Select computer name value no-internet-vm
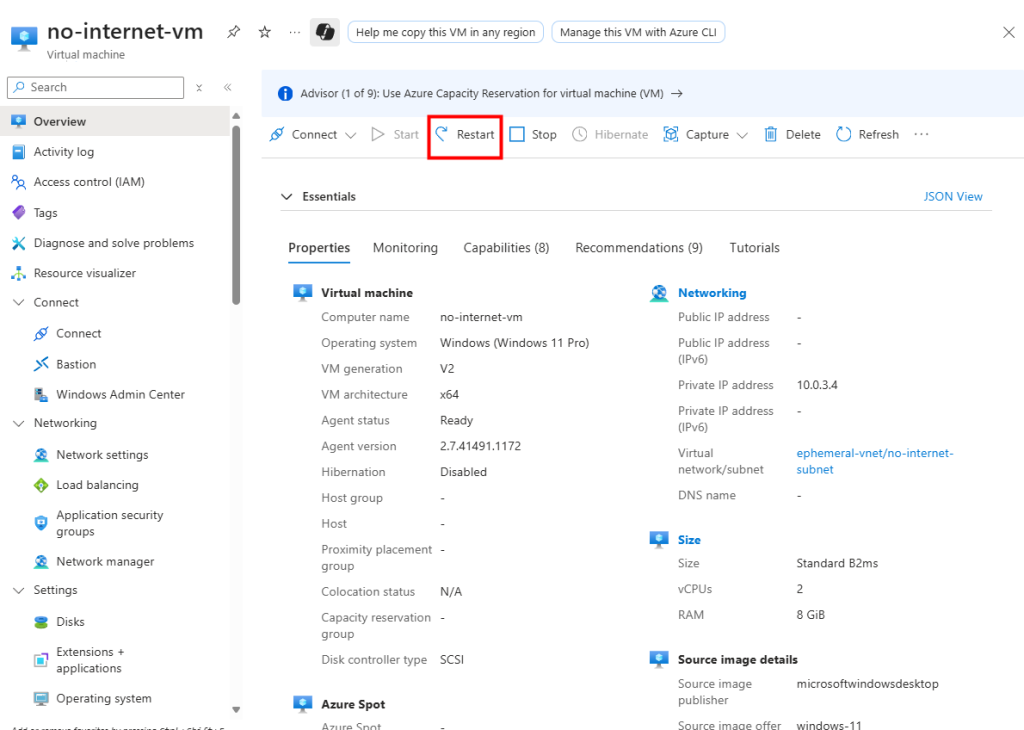Viewport: 1024px width, 730px height. point(481,317)
